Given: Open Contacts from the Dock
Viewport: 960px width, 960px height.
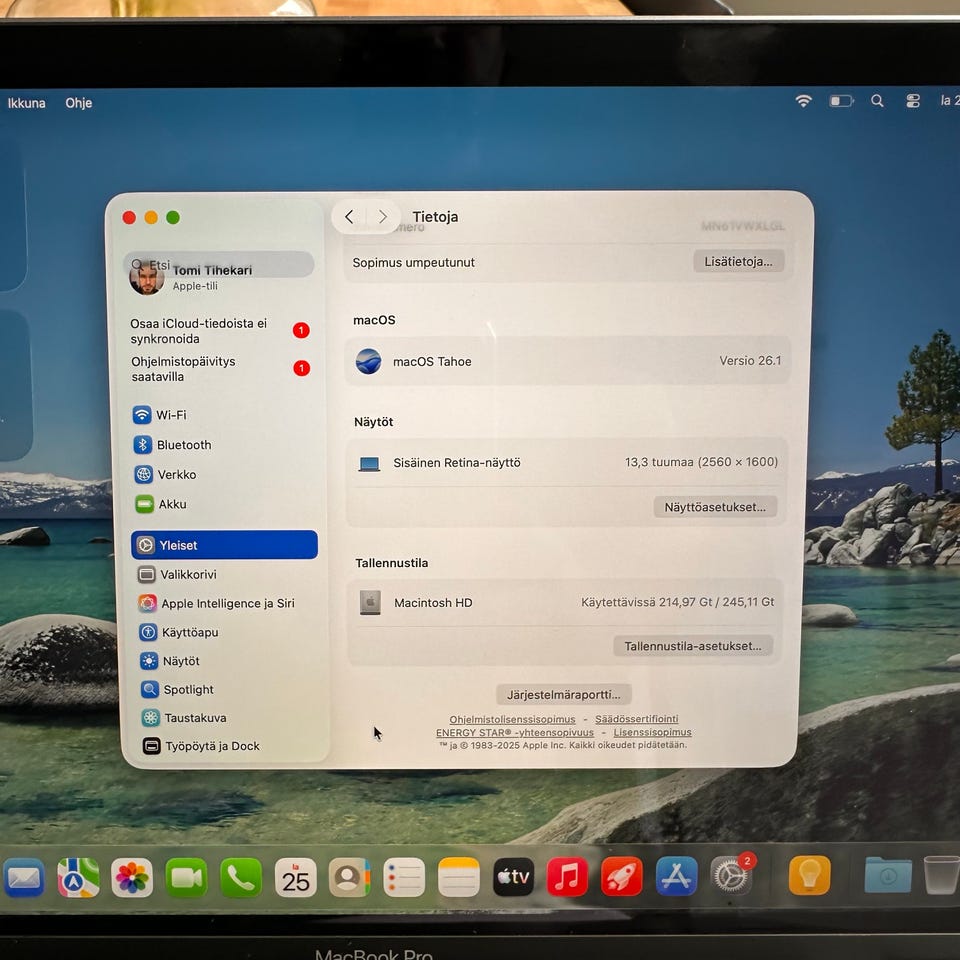Looking at the screenshot, I should point(350,878).
